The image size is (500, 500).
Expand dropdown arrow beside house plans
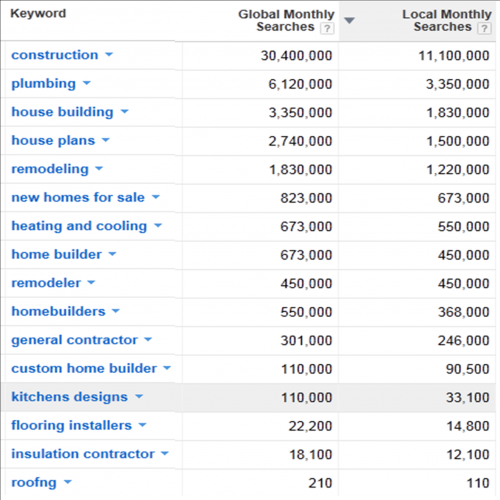(x=106, y=140)
